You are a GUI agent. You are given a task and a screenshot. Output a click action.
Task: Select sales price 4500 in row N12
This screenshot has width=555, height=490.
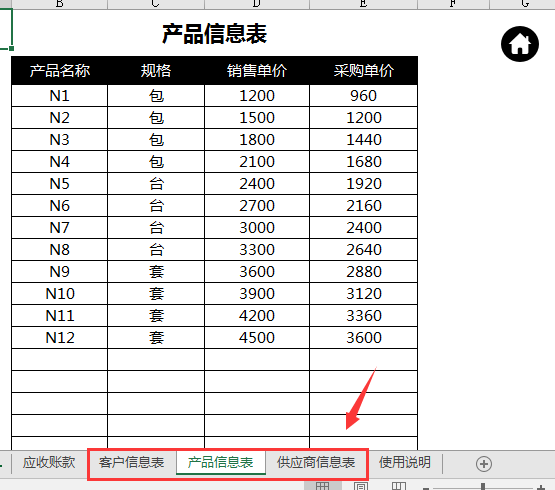pos(257,337)
